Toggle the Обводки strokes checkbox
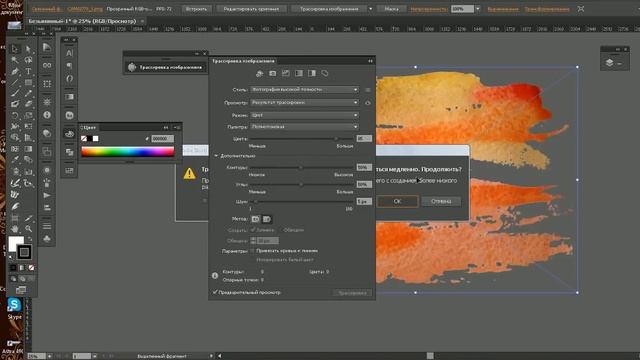This screenshot has width=640, height=360. coord(280,230)
